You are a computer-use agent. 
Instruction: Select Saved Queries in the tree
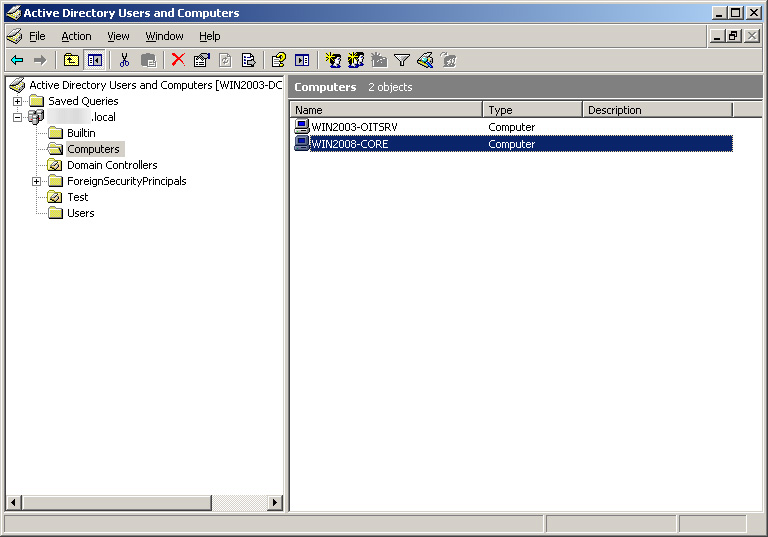click(83, 101)
